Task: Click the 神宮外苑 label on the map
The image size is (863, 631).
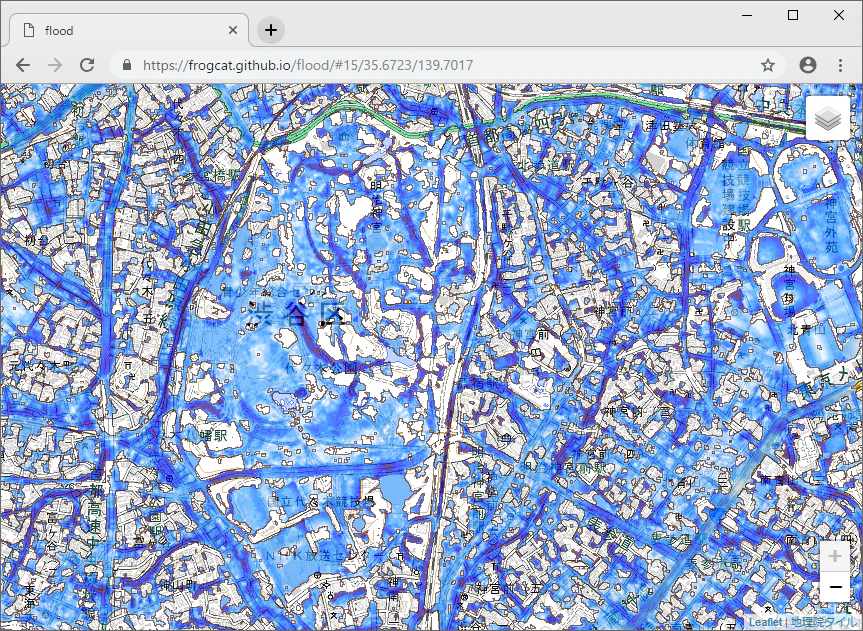Action: pyautogui.click(x=831, y=225)
